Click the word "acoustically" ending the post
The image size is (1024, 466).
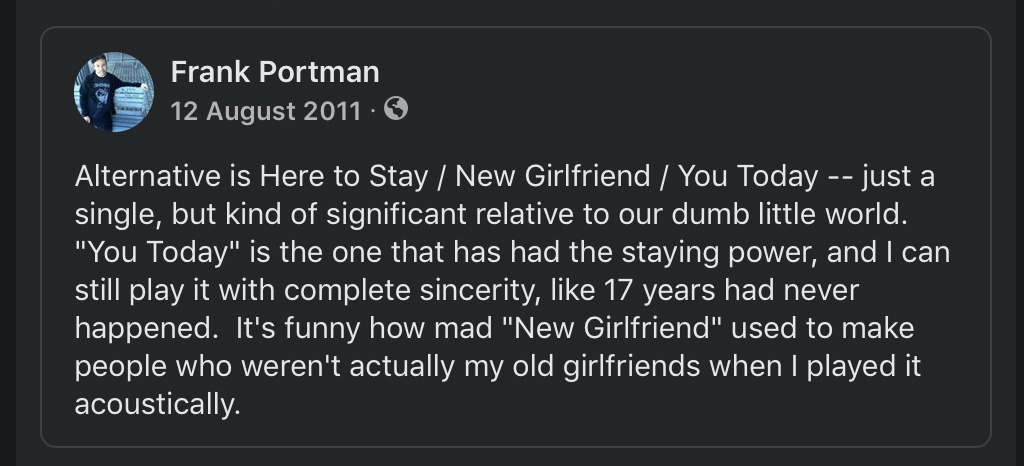coord(157,405)
